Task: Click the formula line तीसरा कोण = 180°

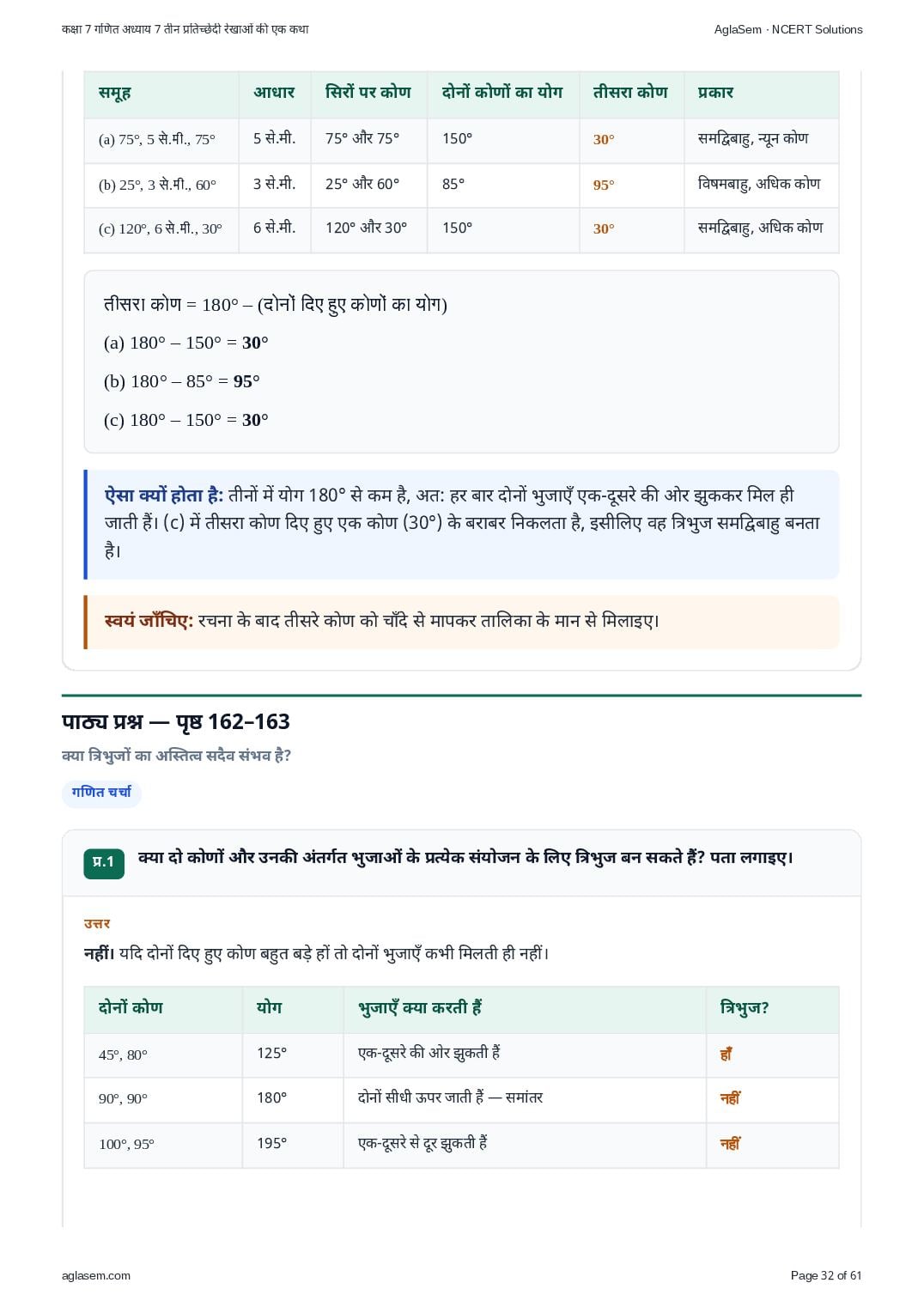Action: [275, 305]
